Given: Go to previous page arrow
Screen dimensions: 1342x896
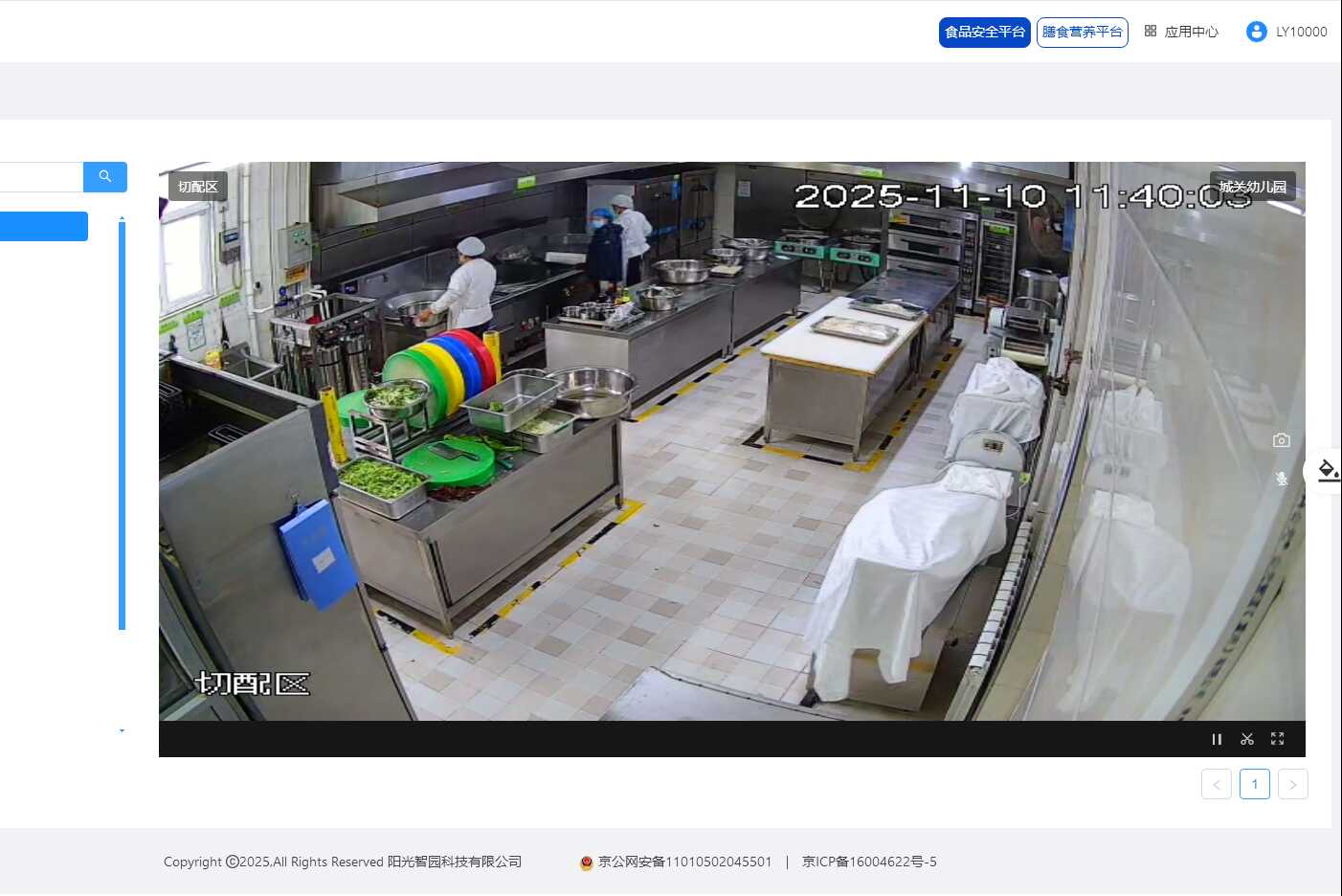Looking at the screenshot, I should point(1216,784).
